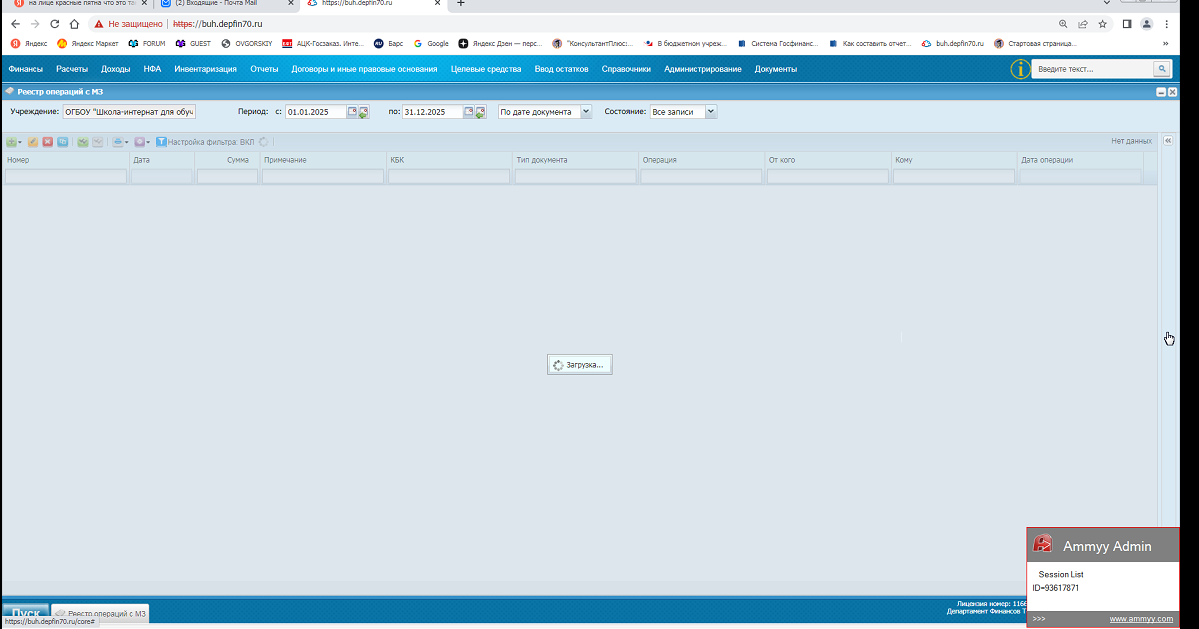The height and width of the screenshot is (629, 1199).
Task: Click the 'Пуск' start button
Action: coord(26,613)
